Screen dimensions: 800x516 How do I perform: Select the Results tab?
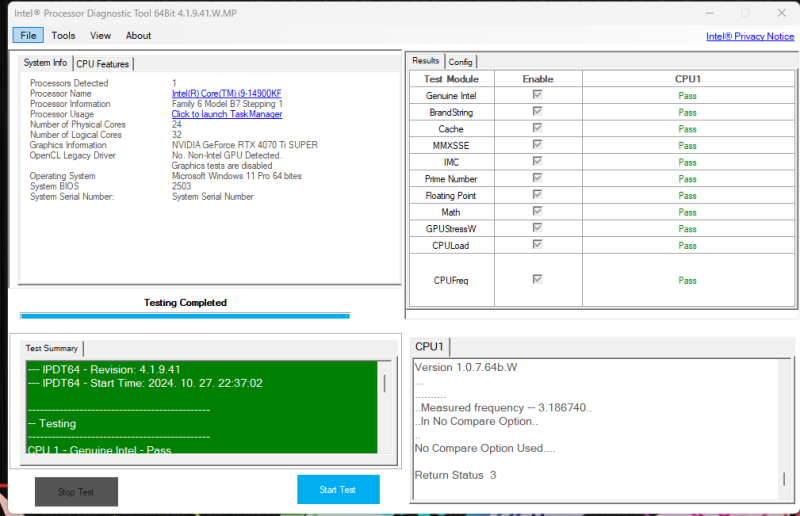[x=426, y=60]
